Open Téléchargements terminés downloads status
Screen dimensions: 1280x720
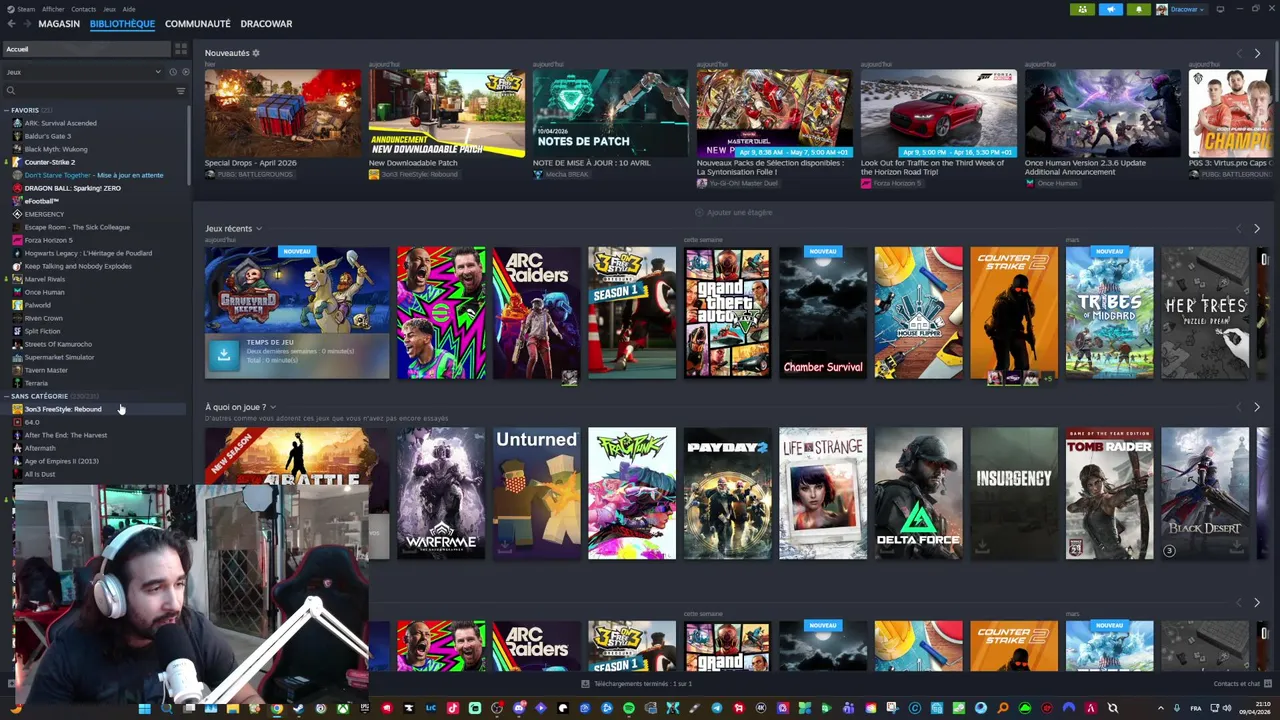tap(637, 684)
